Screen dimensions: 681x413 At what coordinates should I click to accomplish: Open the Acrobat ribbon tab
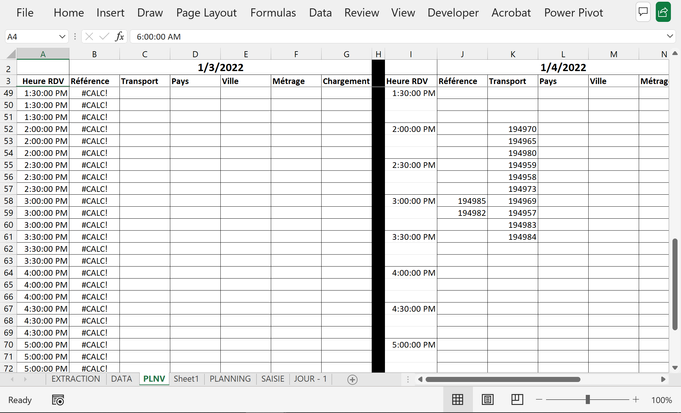pos(511,13)
